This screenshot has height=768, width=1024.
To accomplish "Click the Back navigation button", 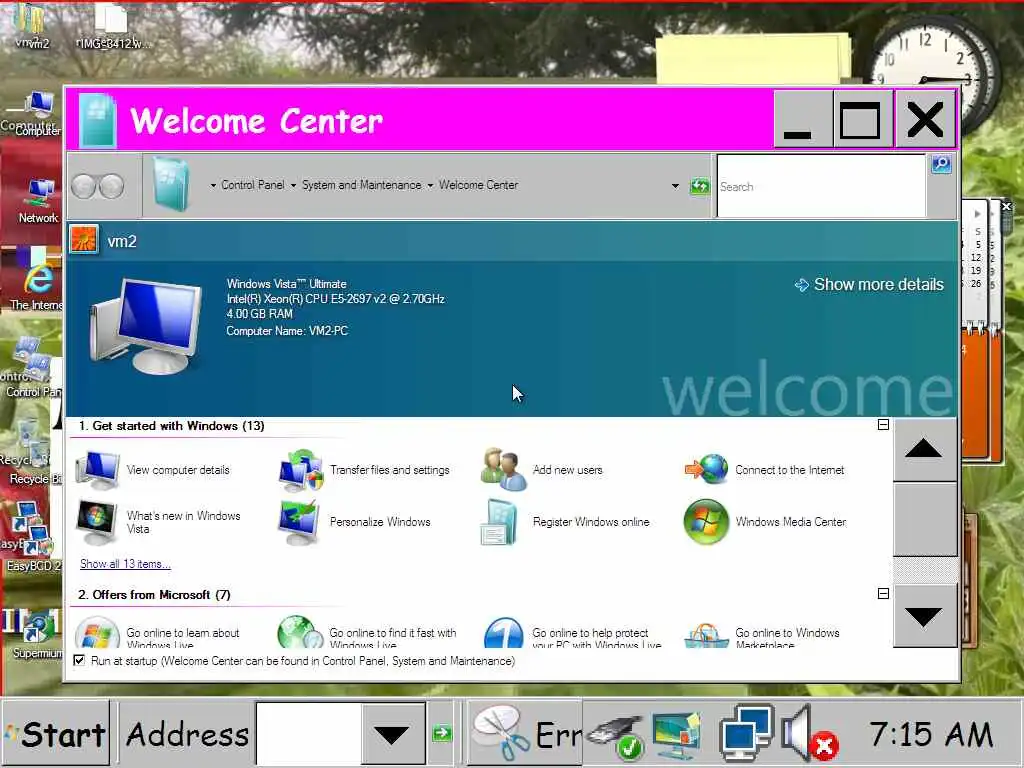I will [x=84, y=187].
